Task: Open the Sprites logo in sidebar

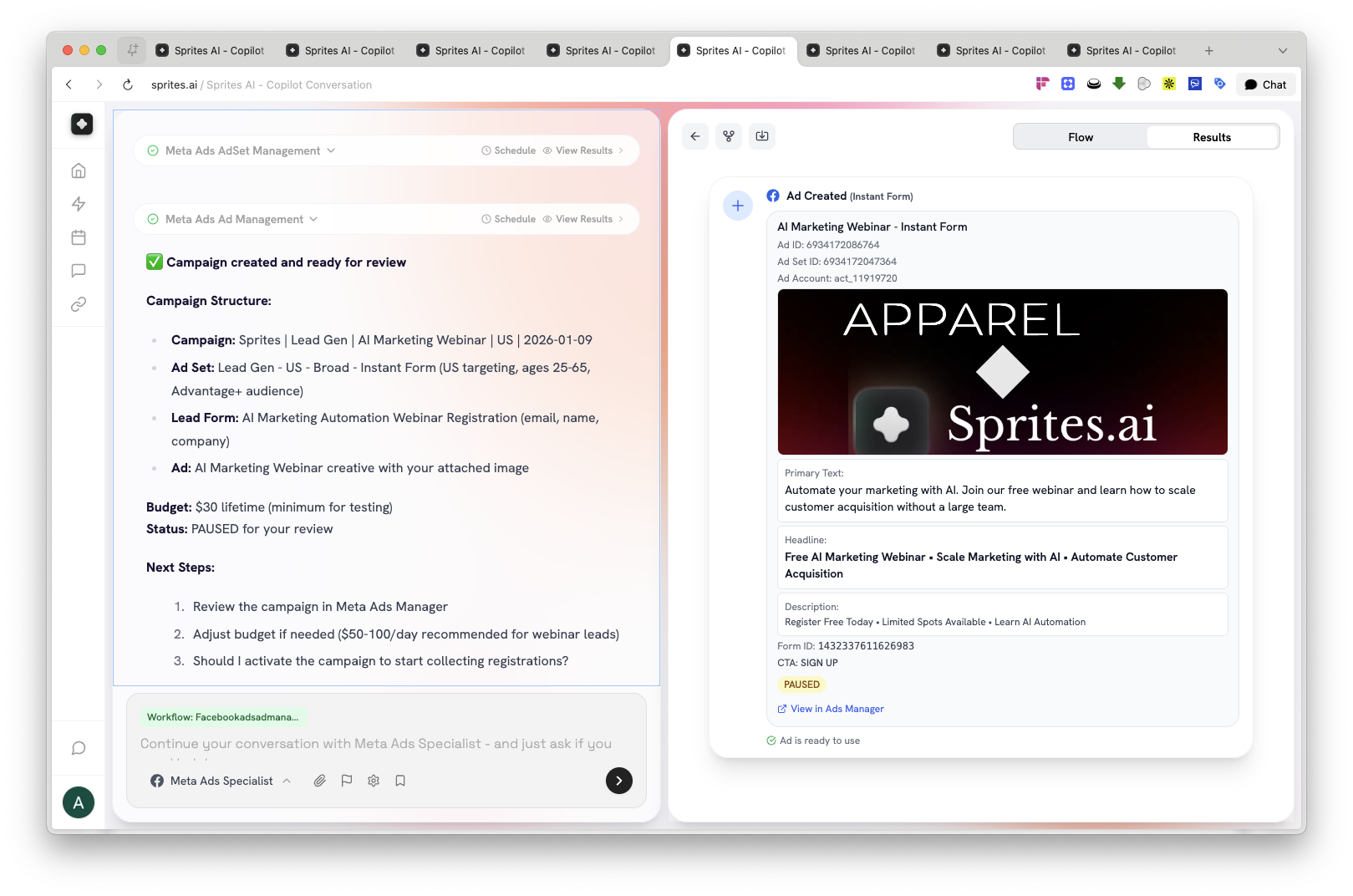Action: tap(81, 124)
